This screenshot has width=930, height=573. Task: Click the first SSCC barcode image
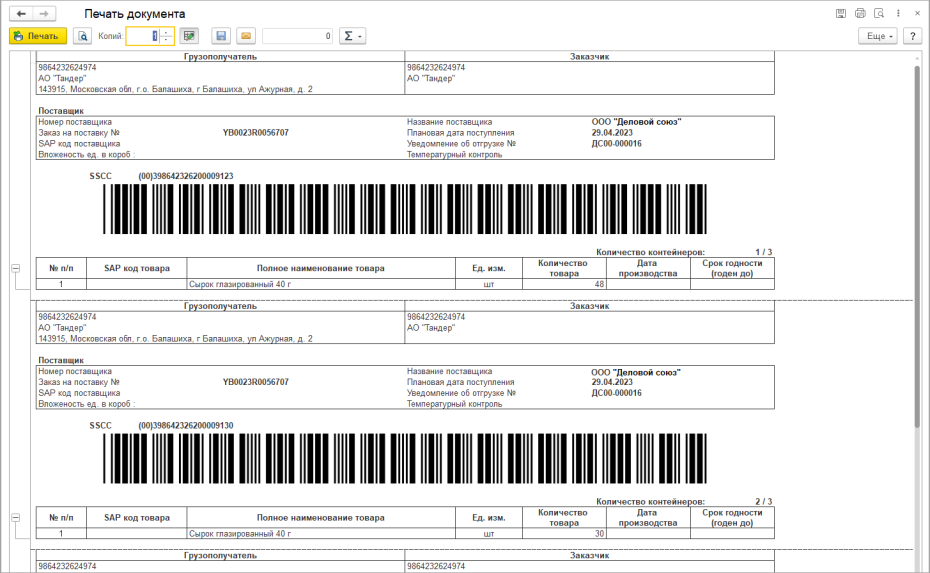[x=405, y=209]
